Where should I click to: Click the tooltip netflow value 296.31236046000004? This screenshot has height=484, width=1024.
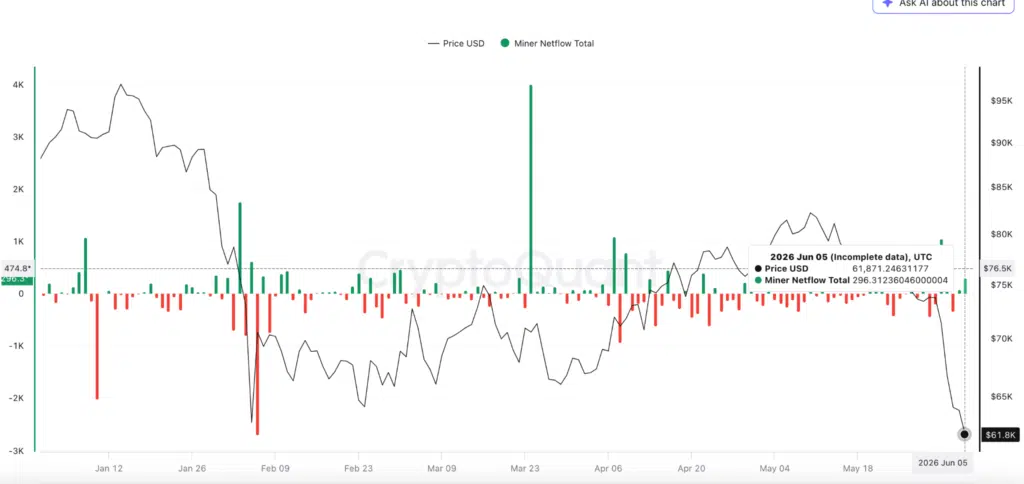pos(900,280)
